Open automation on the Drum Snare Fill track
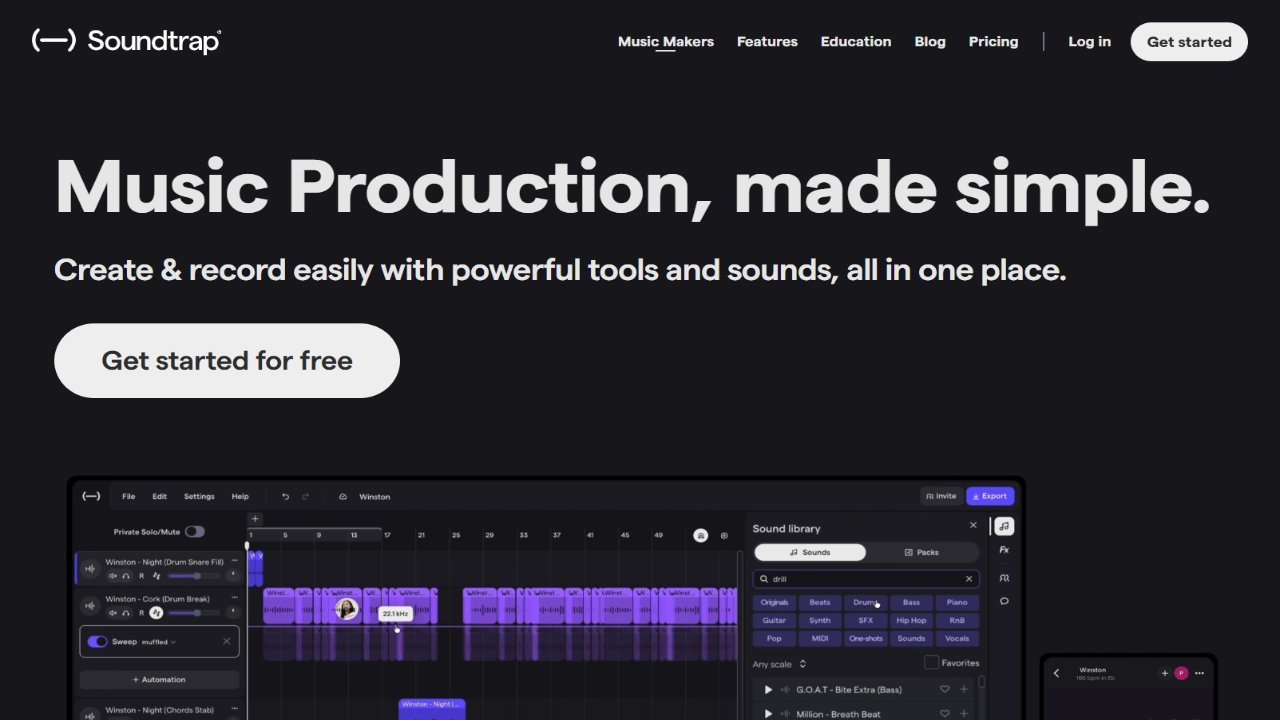 [x=156, y=576]
